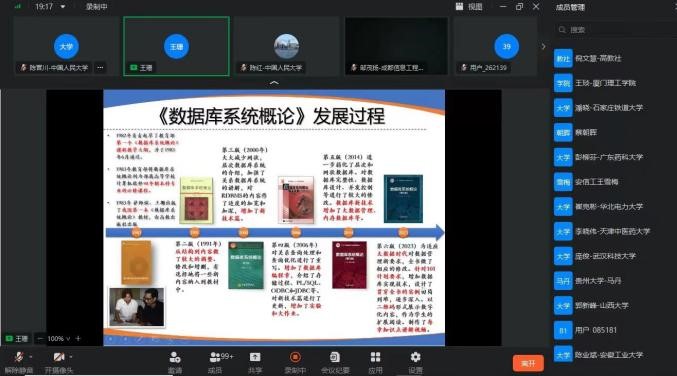Select member from 华北电力大学 in the list
677x376 pixels.
pyautogui.click(x=615, y=207)
